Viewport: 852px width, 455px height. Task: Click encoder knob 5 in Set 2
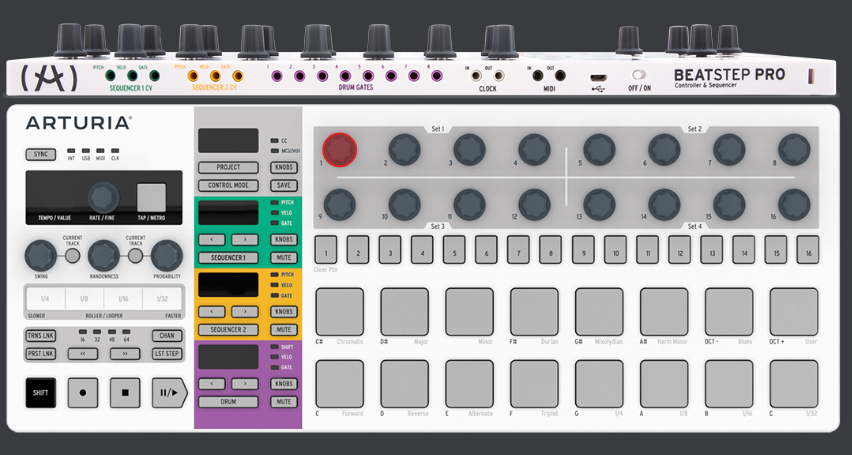click(599, 149)
